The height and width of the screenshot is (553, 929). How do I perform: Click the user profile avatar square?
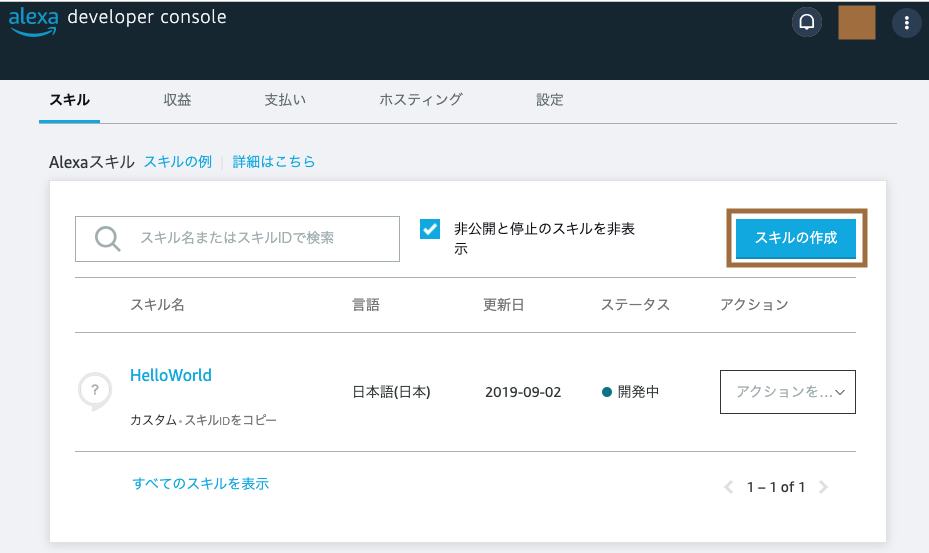pos(857,23)
